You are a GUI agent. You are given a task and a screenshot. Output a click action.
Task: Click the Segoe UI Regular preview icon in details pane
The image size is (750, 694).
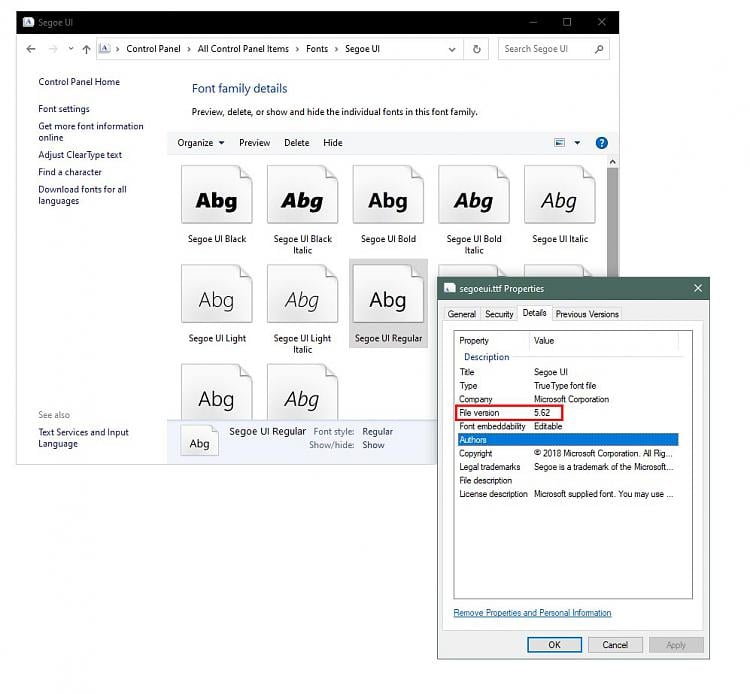click(x=199, y=441)
